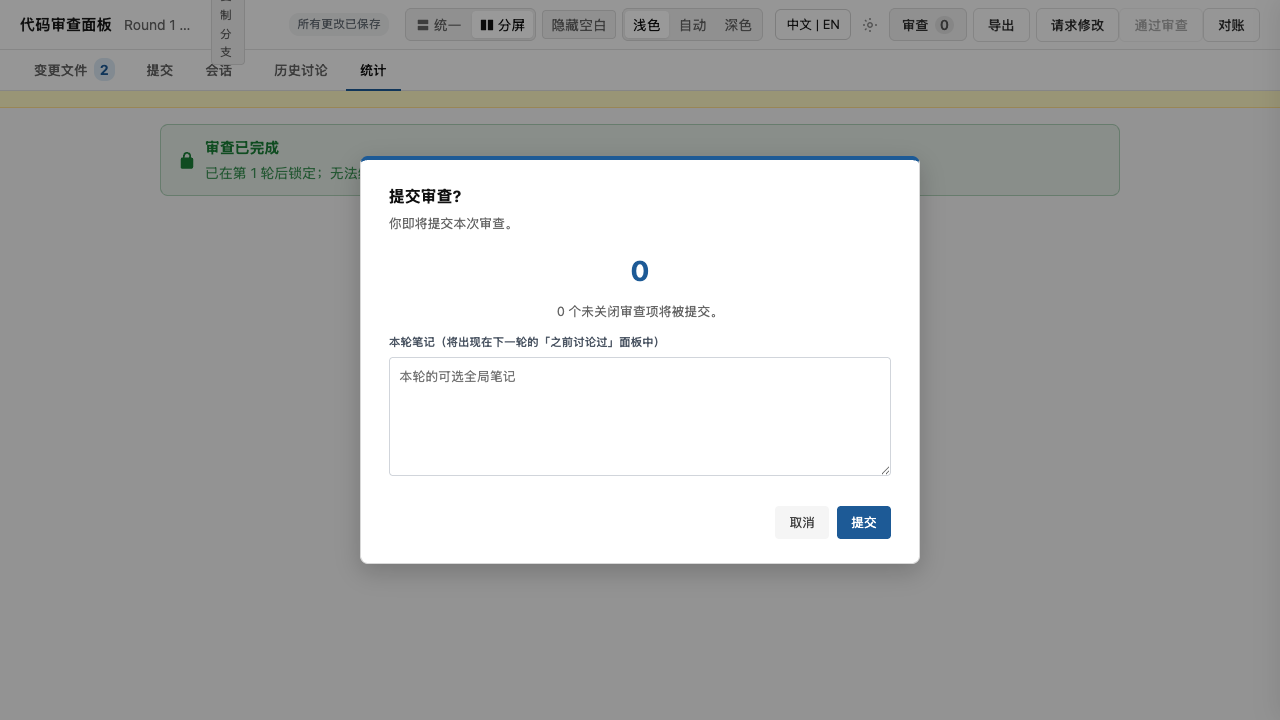
Task: Click the 导出 export button
Action: point(1001,25)
